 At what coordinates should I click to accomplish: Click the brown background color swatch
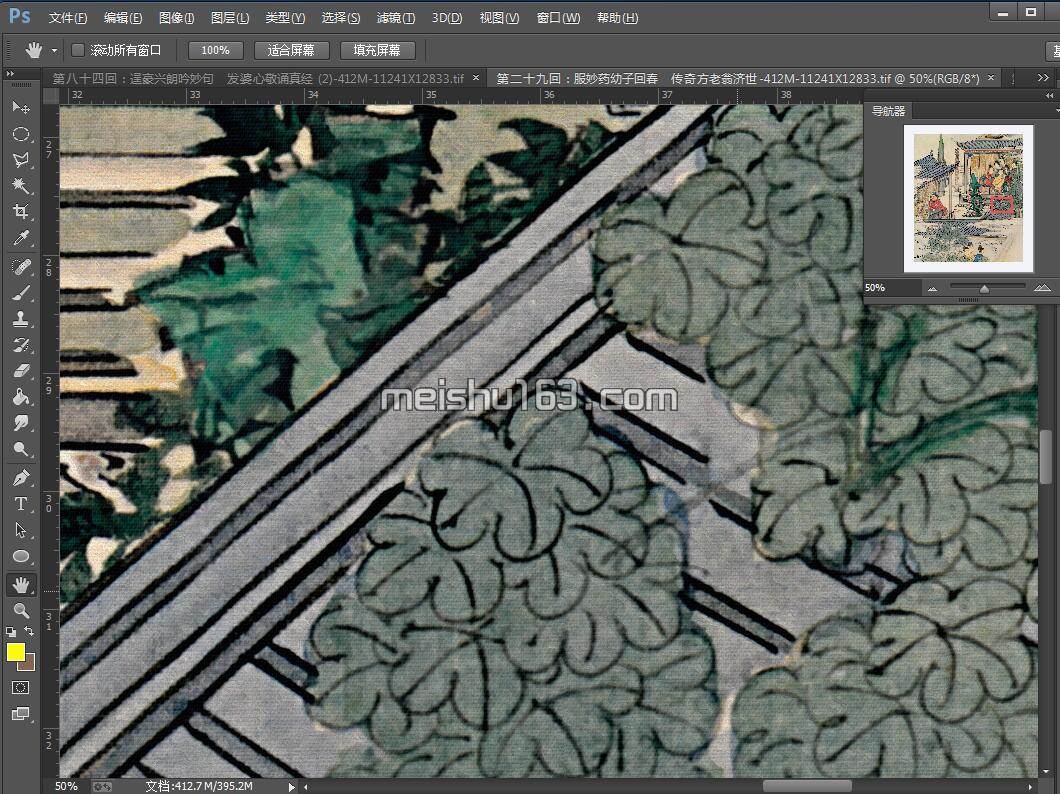click(x=29, y=662)
